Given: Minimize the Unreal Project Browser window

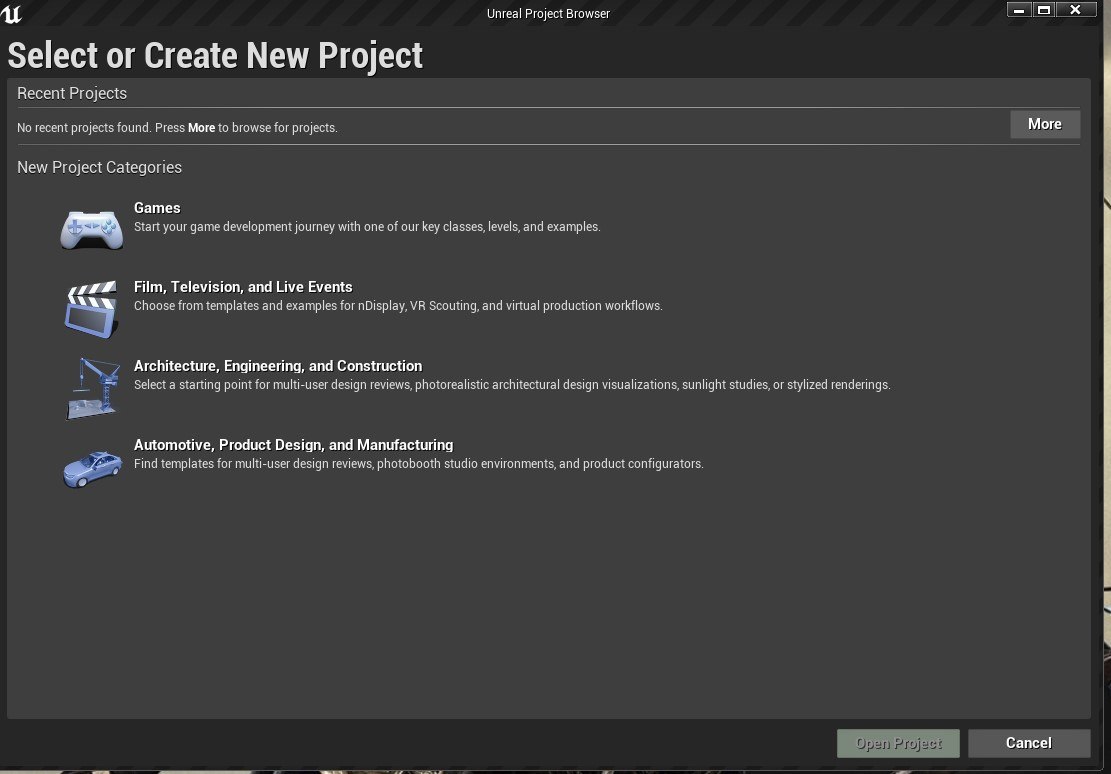Looking at the screenshot, I should click(x=1019, y=10).
